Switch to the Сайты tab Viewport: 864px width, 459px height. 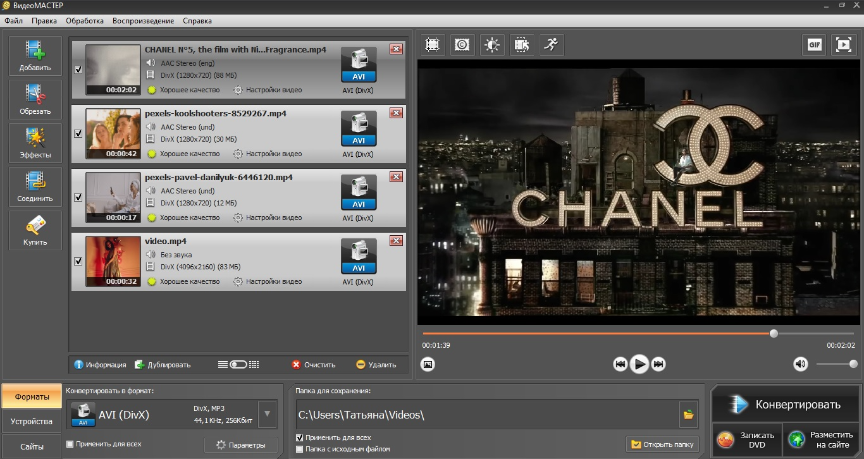(x=31, y=446)
